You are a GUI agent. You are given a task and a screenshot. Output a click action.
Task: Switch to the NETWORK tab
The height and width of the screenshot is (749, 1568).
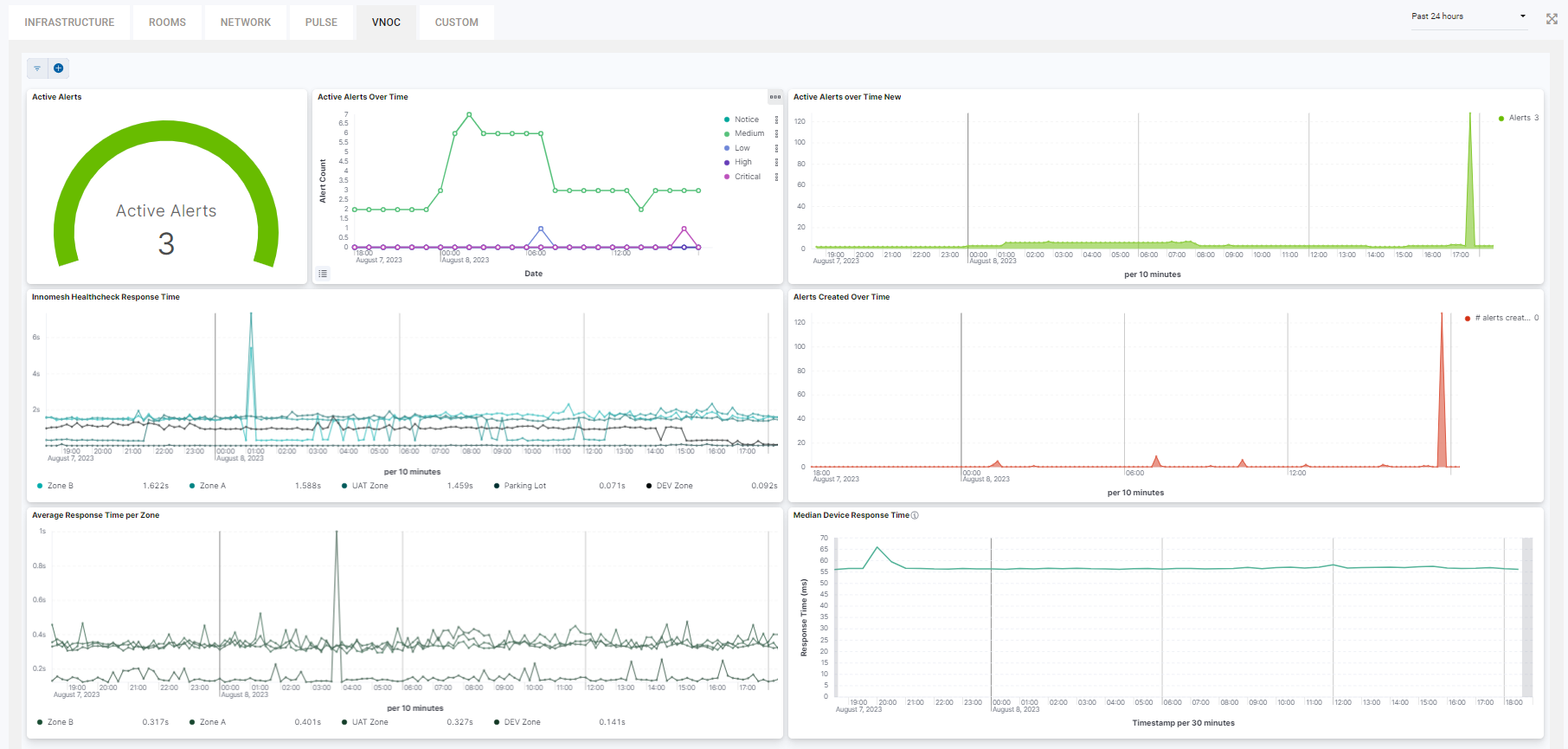pyautogui.click(x=246, y=23)
